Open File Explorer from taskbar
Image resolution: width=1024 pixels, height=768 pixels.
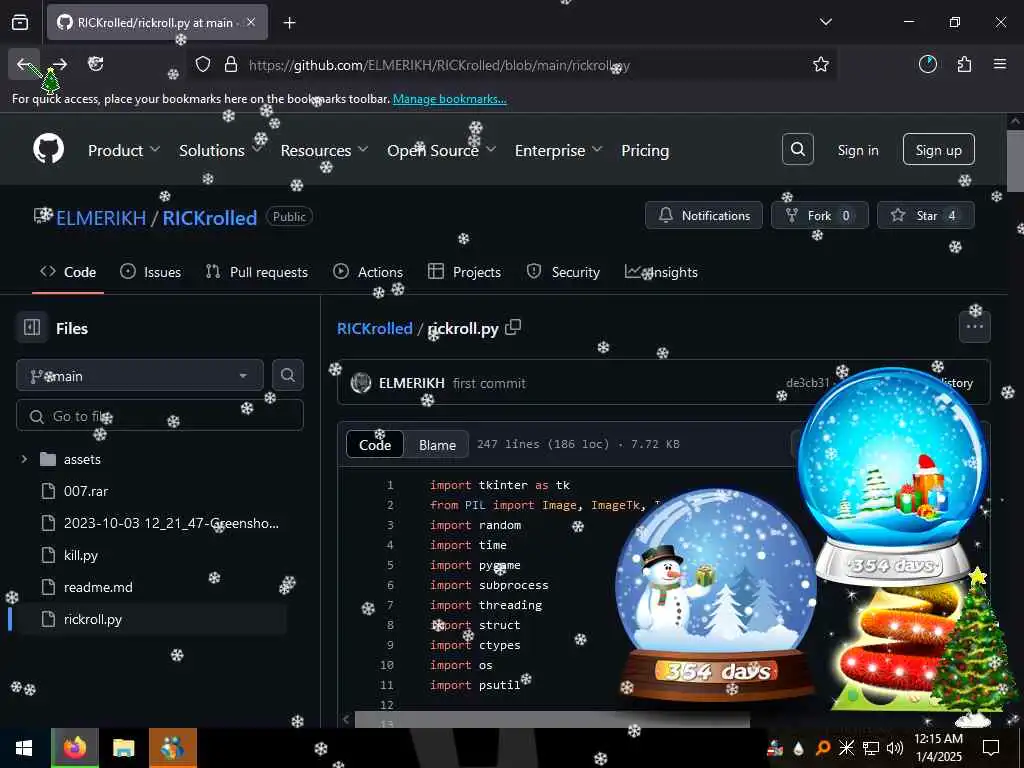click(123, 748)
